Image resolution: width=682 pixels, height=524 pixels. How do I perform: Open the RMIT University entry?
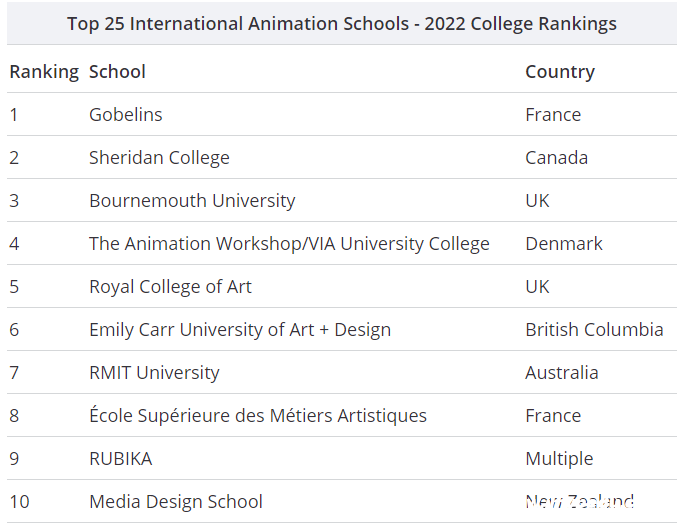point(154,373)
